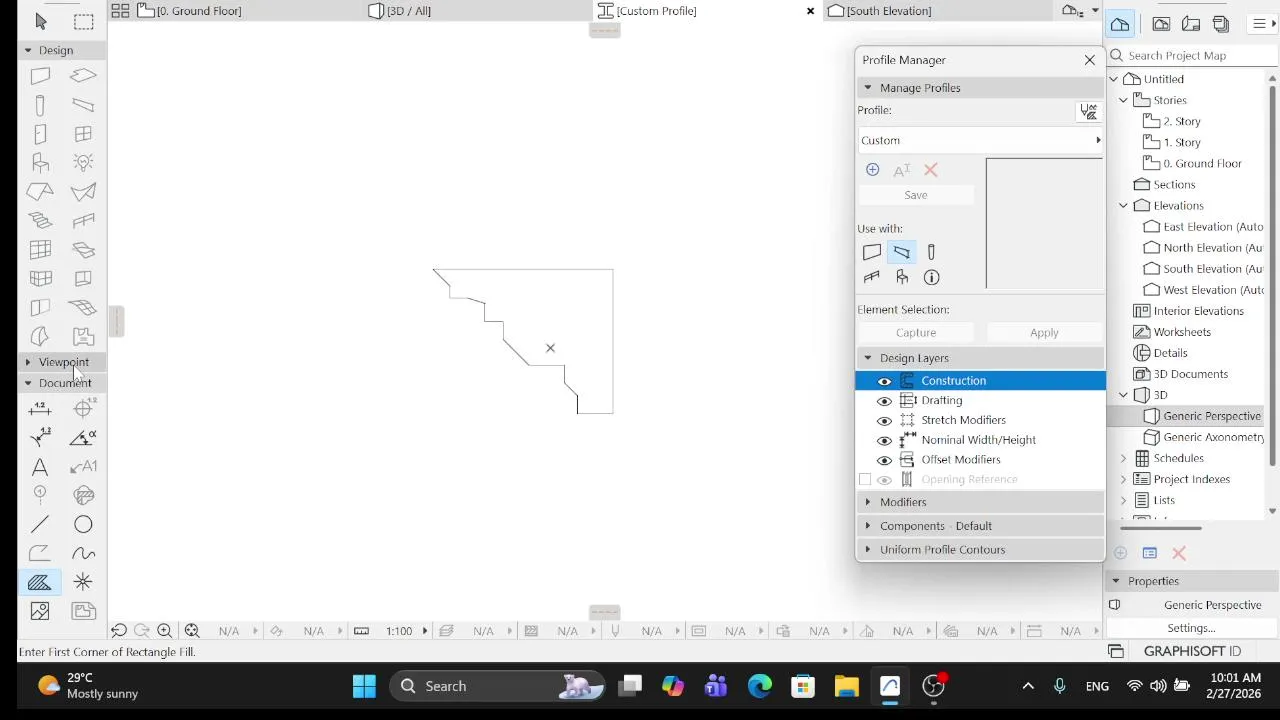Screen dimensions: 1280x720
Task: Create new profile with the plus icon
Action: [x=872, y=170]
